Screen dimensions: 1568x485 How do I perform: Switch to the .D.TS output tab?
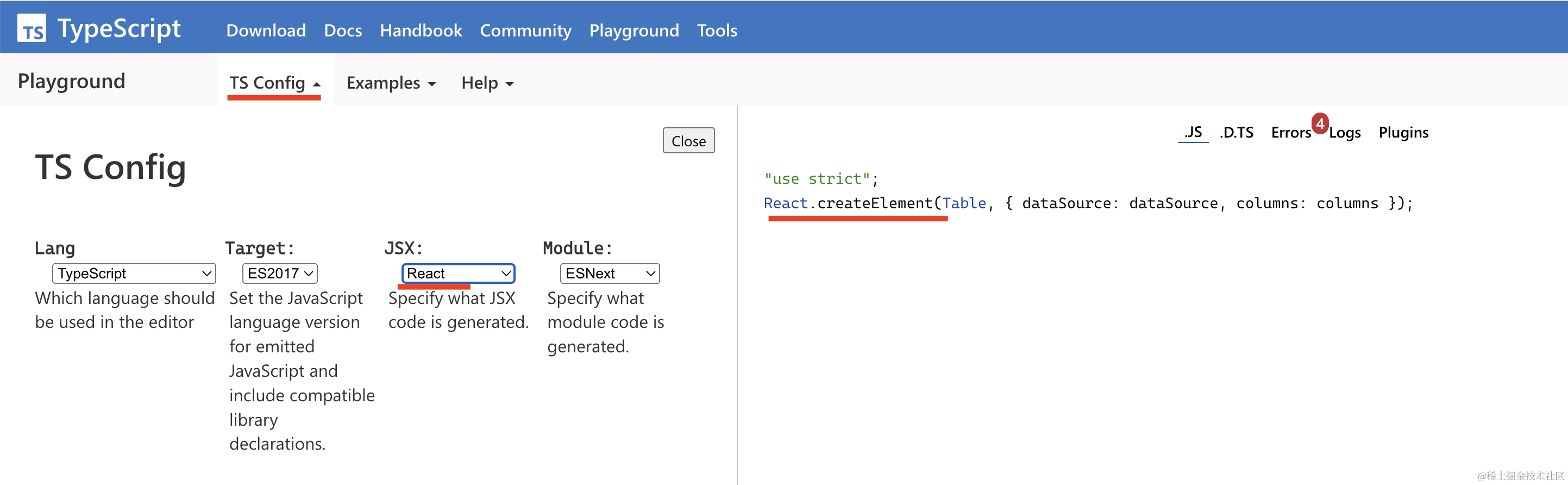(x=1236, y=132)
